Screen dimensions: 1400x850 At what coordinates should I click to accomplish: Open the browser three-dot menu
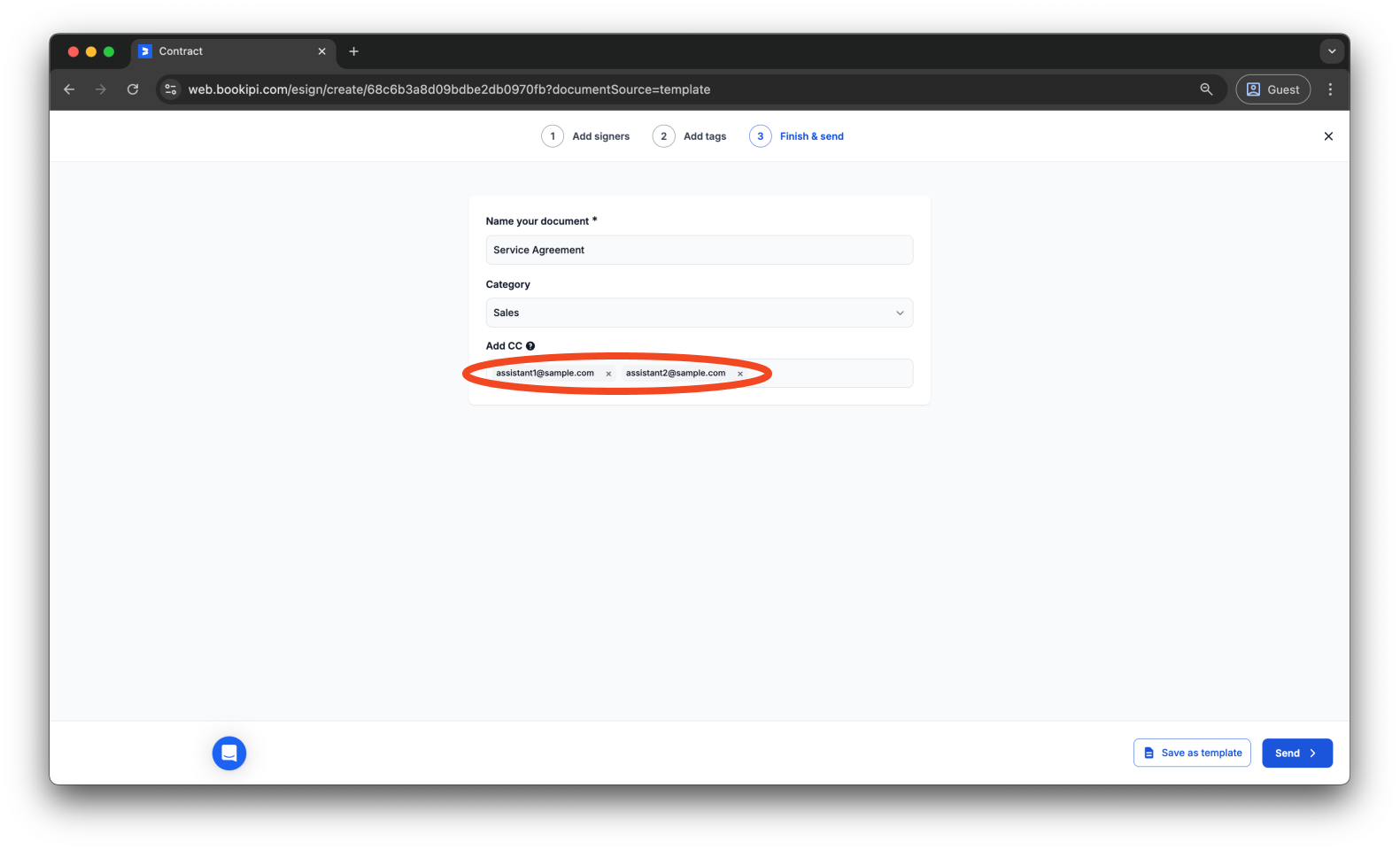[x=1330, y=89]
